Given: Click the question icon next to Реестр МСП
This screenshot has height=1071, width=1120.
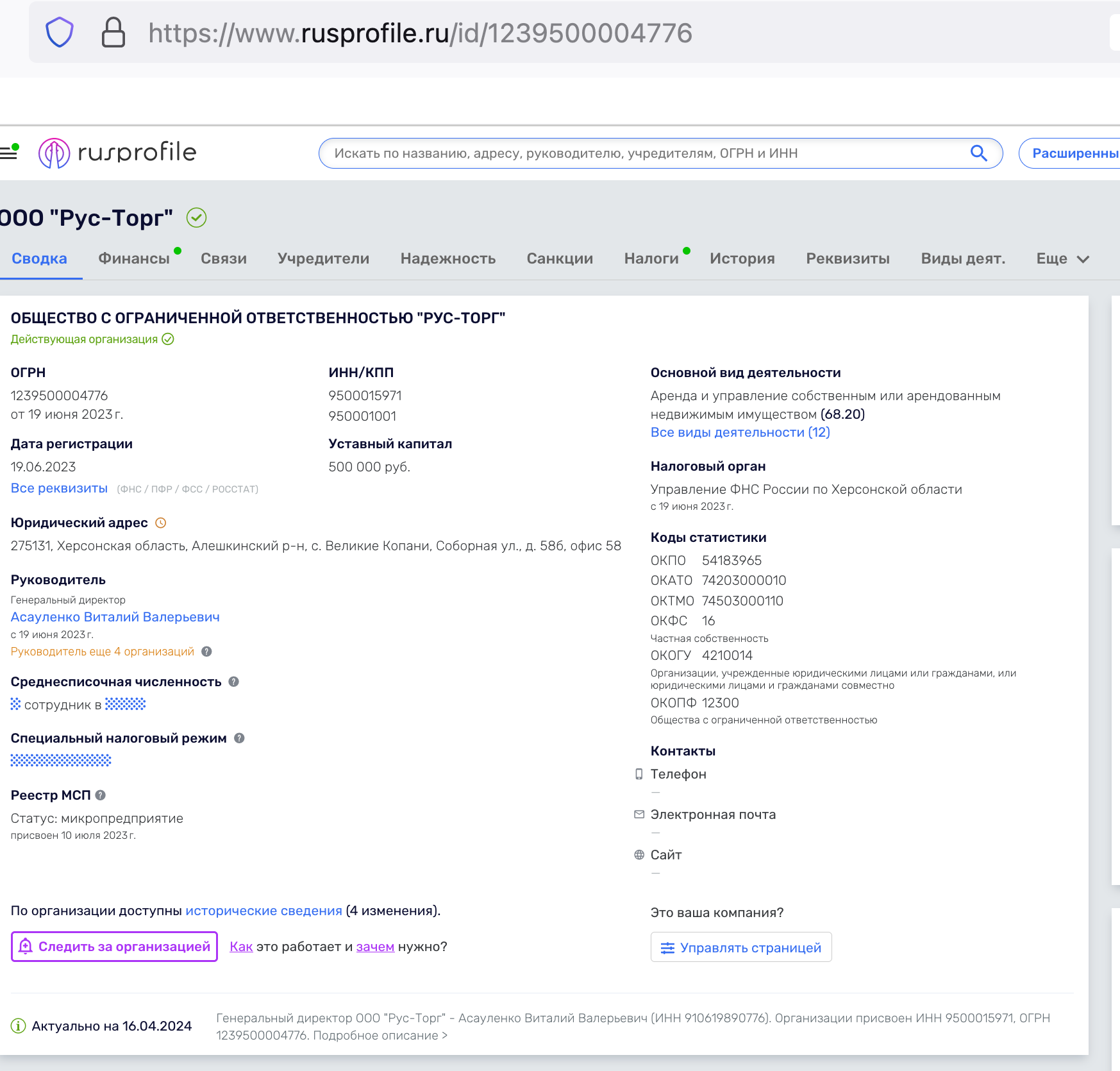Looking at the screenshot, I should (101, 795).
